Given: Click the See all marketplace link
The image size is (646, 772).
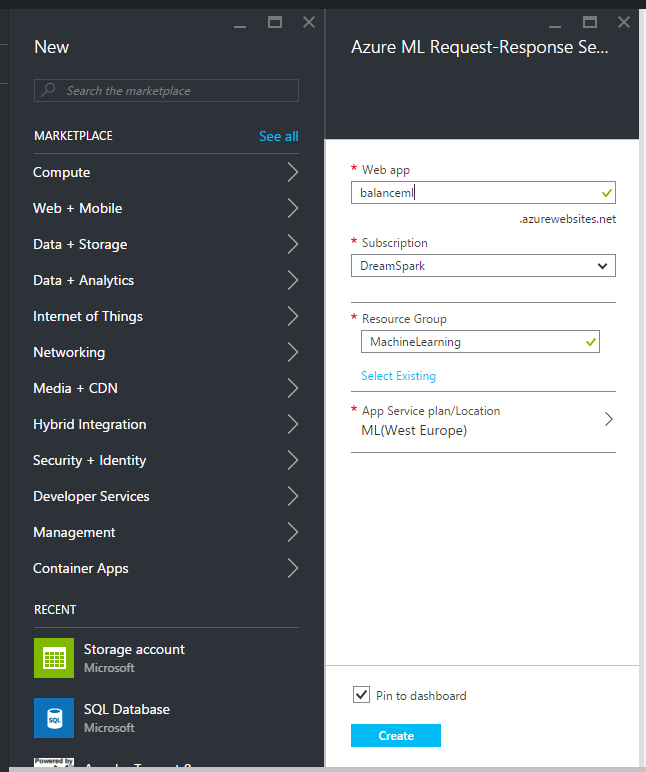Looking at the screenshot, I should pyautogui.click(x=279, y=136).
